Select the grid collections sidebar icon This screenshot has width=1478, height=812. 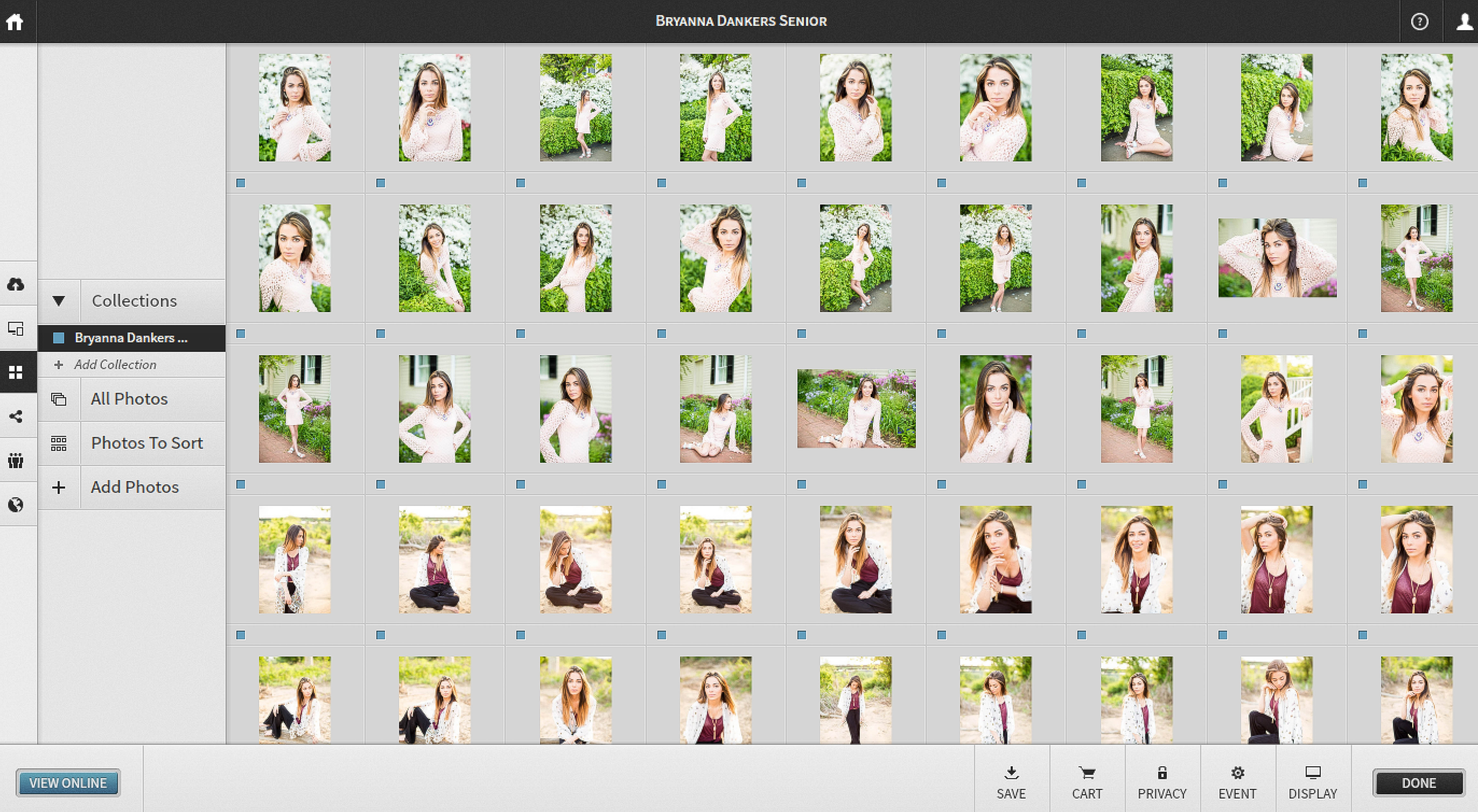15,373
